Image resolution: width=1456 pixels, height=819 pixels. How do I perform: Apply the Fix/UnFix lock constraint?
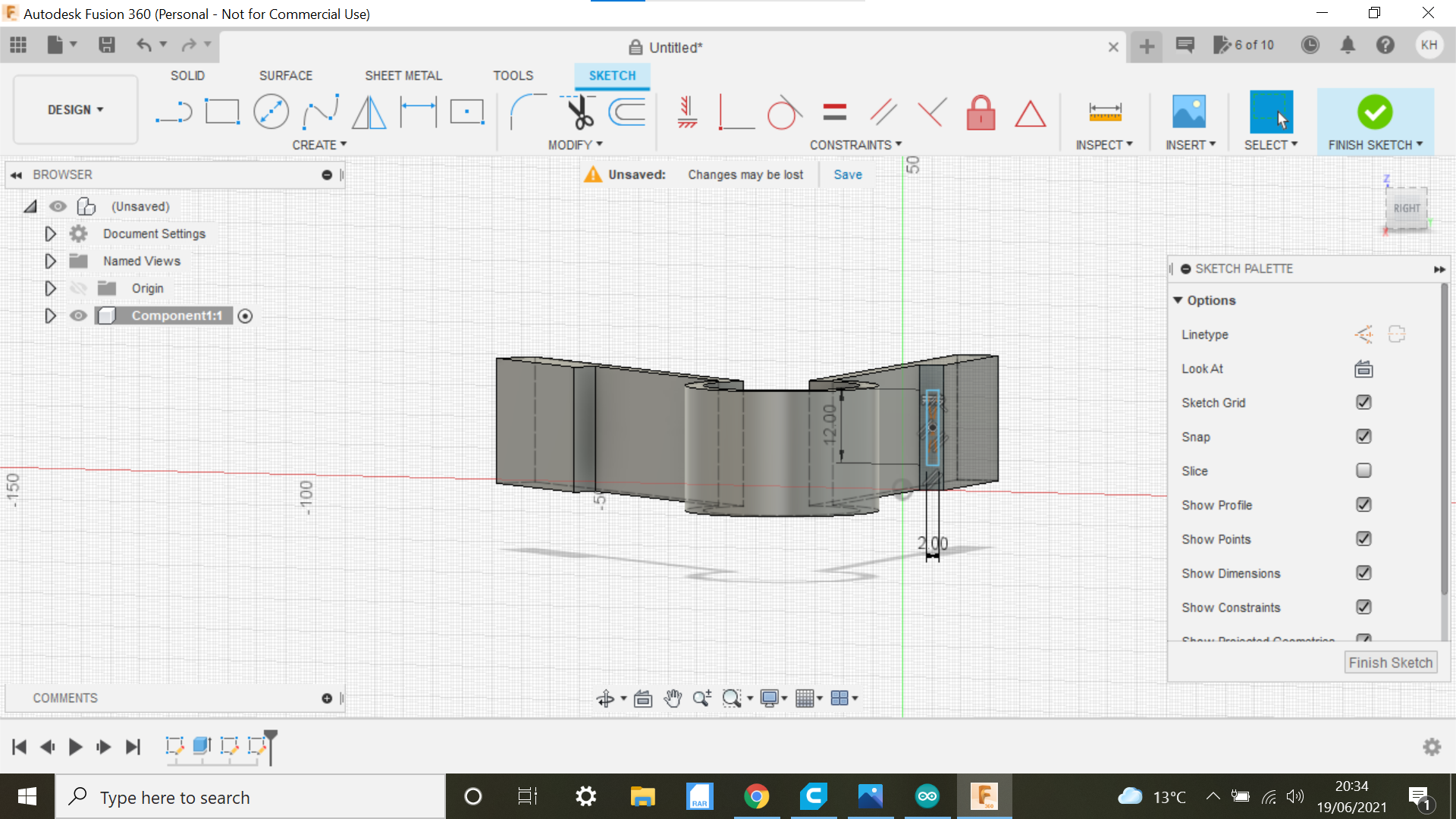[x=981, y=112]
